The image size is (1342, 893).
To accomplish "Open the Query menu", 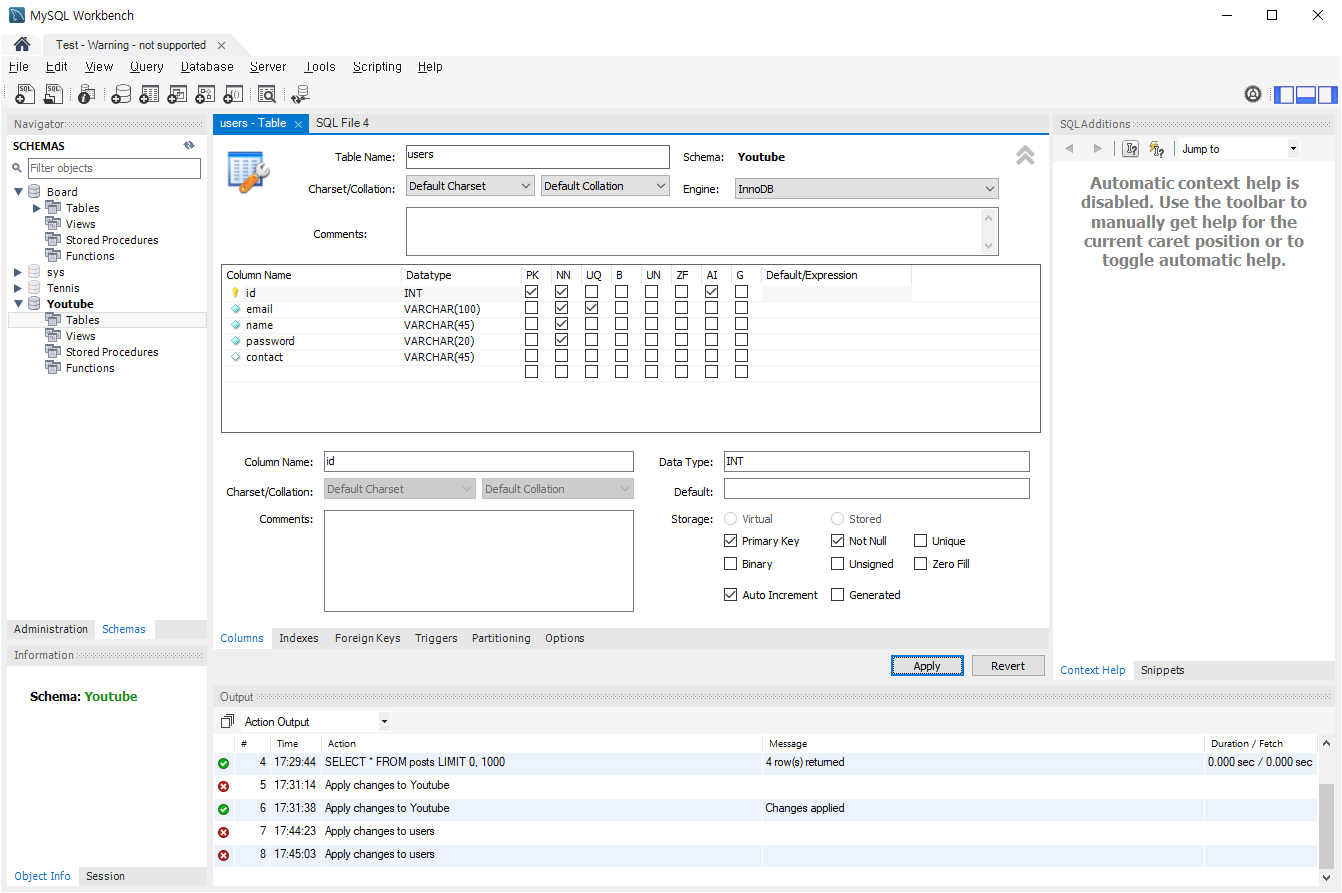I will click(146, 67).
